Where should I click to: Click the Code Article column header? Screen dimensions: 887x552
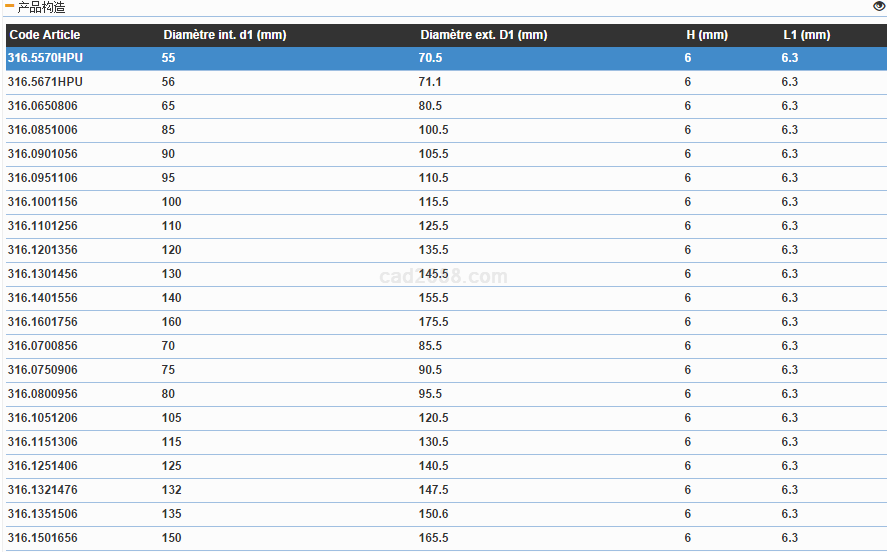(x=44, y=35)
